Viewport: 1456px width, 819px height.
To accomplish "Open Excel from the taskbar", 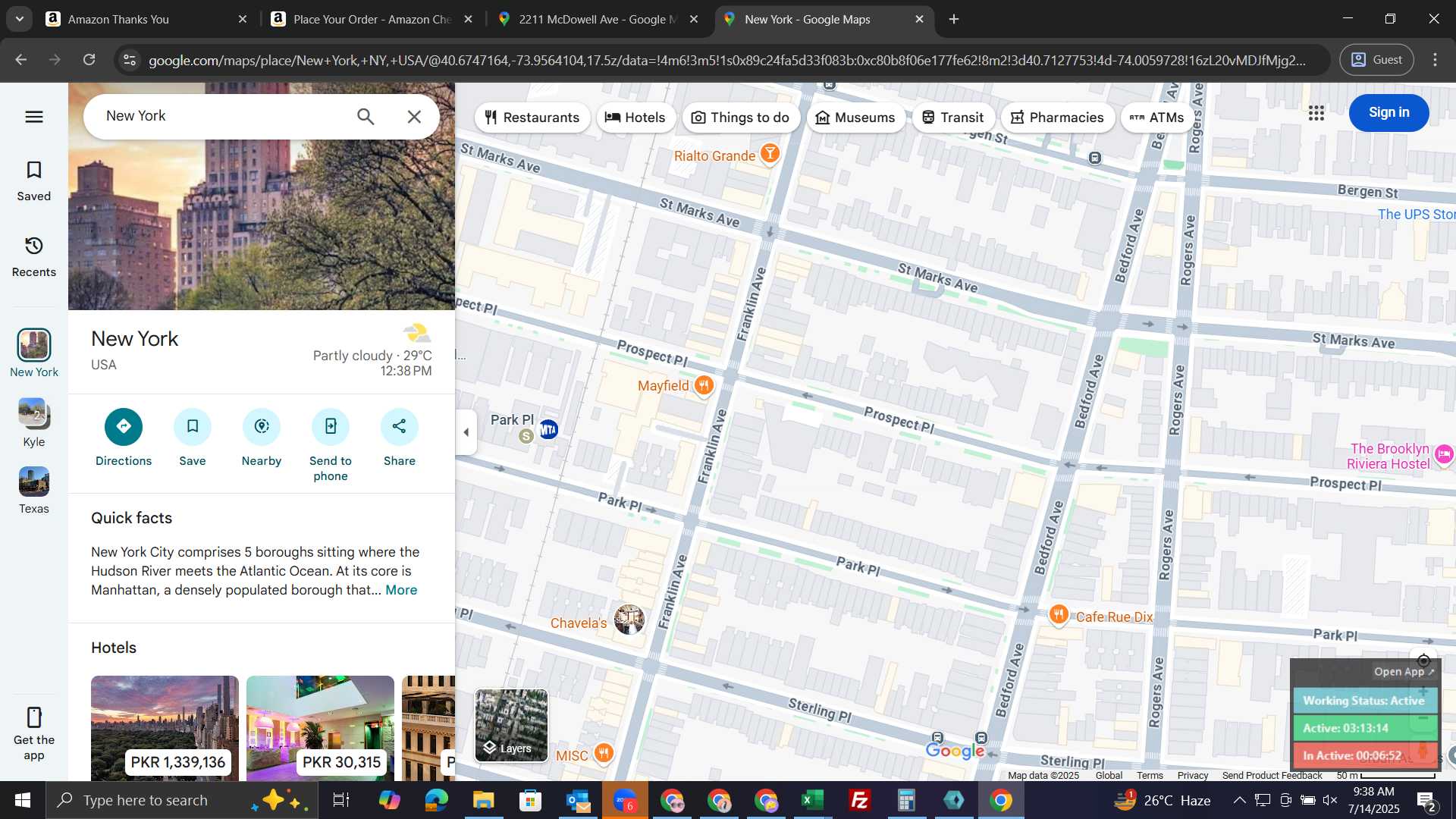I will coord(813,800).
